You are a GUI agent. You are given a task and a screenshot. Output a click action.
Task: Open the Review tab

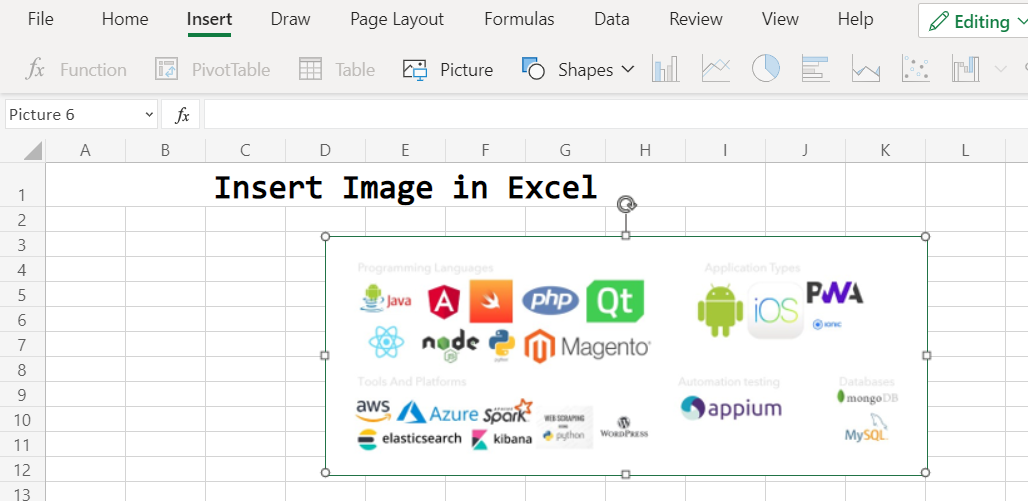tap(696, 20)
